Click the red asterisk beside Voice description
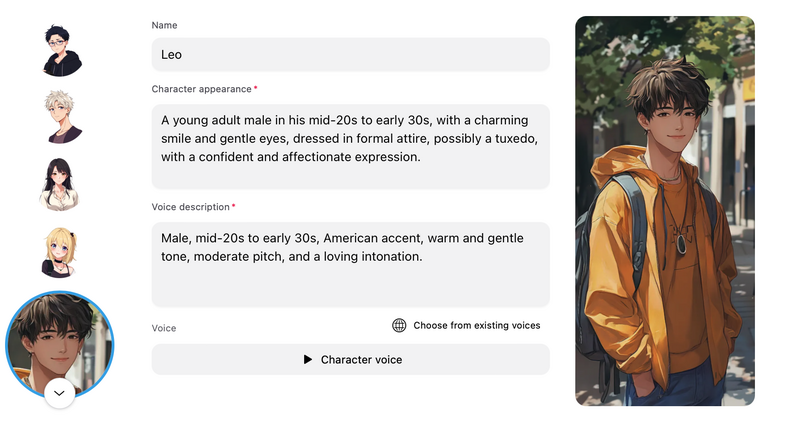This screenshot has width=794, height=436. tap(234, 207)
